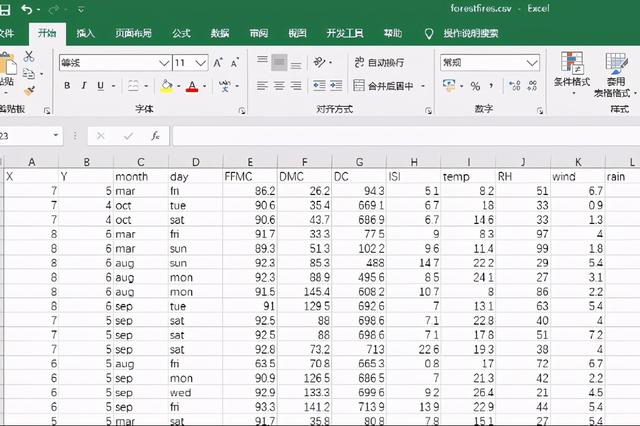The width and height of the screenshot is (640, 426).
Task: Click the Decrease Decimal icon
Action: [532, 86]
